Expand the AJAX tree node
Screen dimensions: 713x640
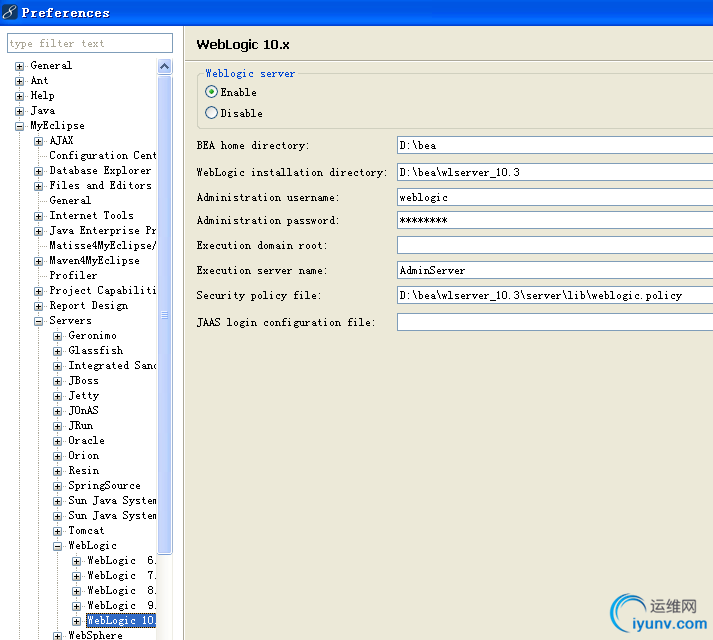click(38, 141)
